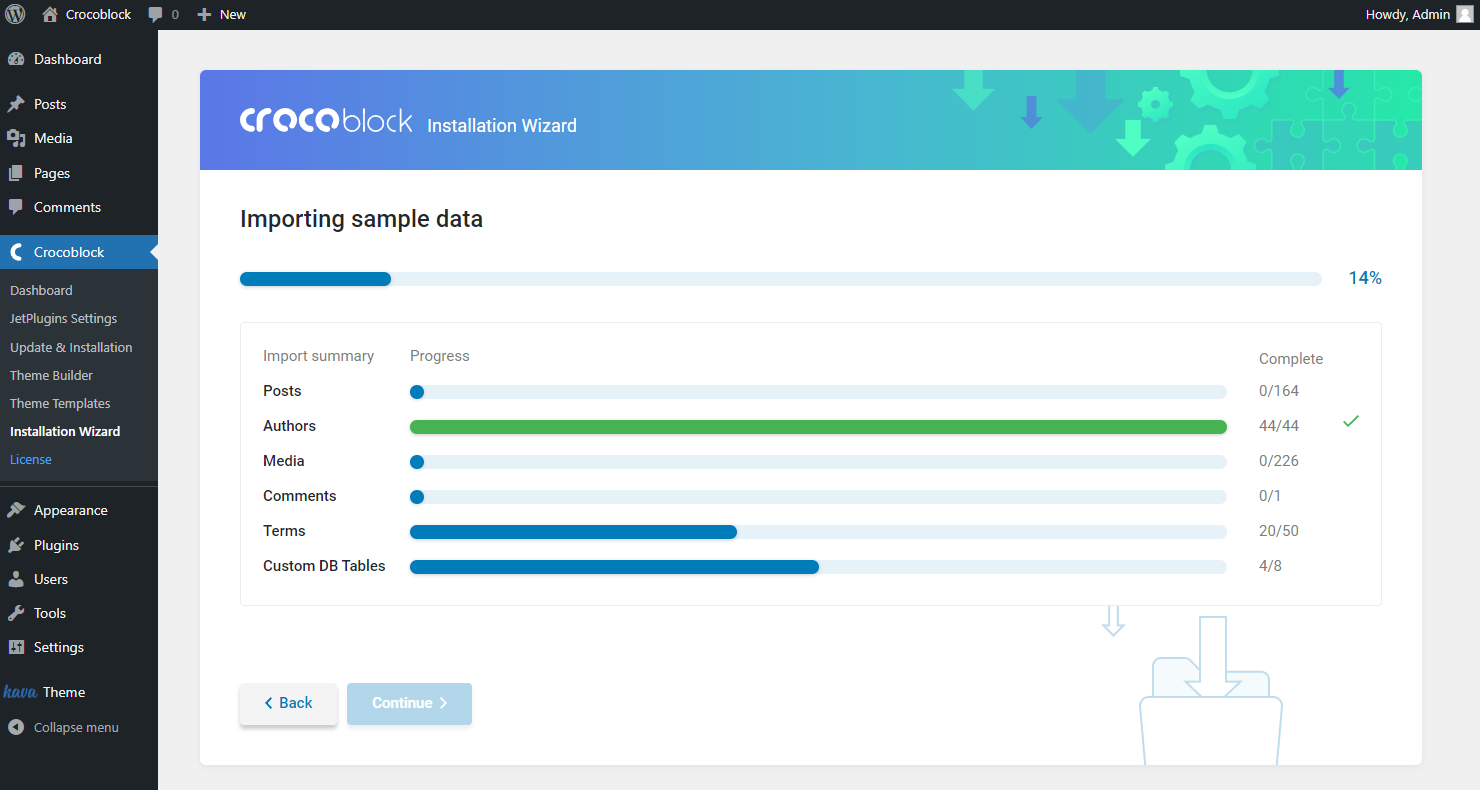Click the Installation Wizard header title

502,126
